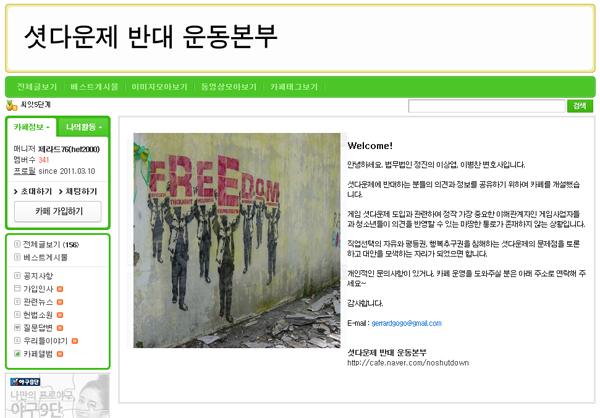Click the green 검색 search button
Screen dimensions: 600x418
(580, 106)
